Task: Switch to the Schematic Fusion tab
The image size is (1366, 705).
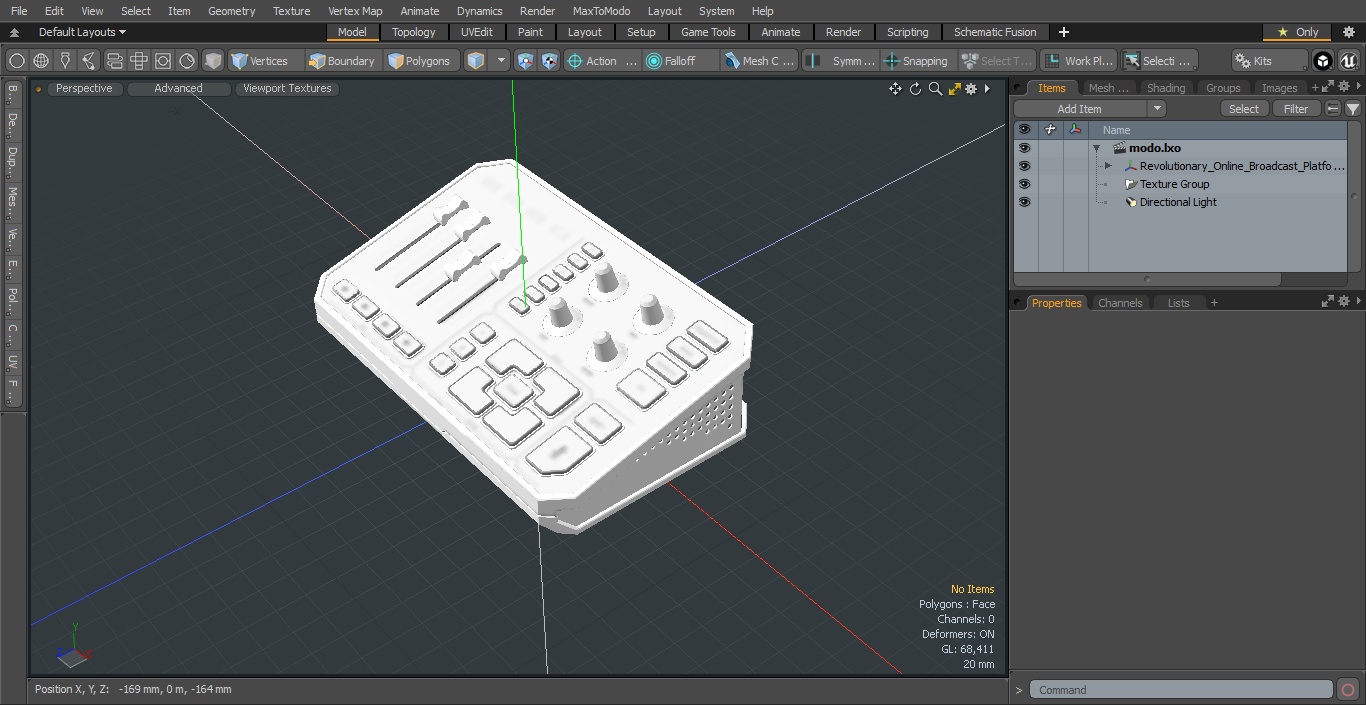Action: tap(995, 32)
